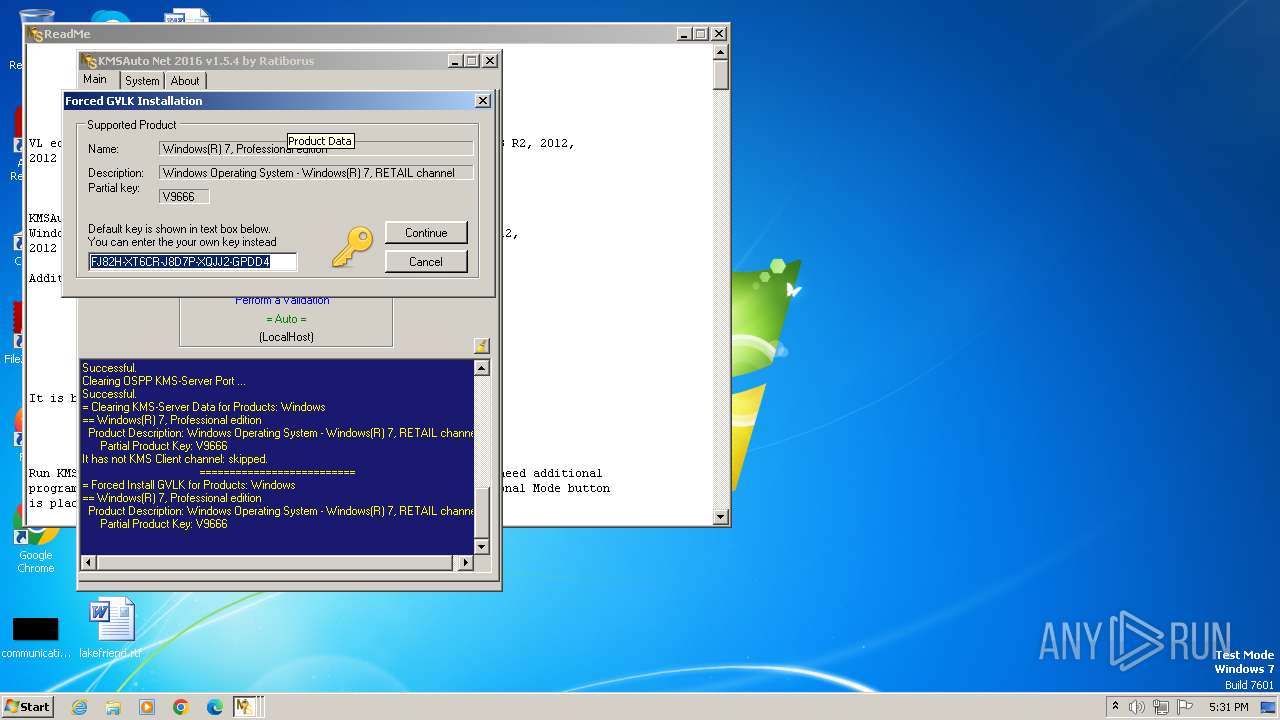The width and height of the screenshot is (1280, 720).
Task: Select the communicati... desktop file
Action: point(35,637)
